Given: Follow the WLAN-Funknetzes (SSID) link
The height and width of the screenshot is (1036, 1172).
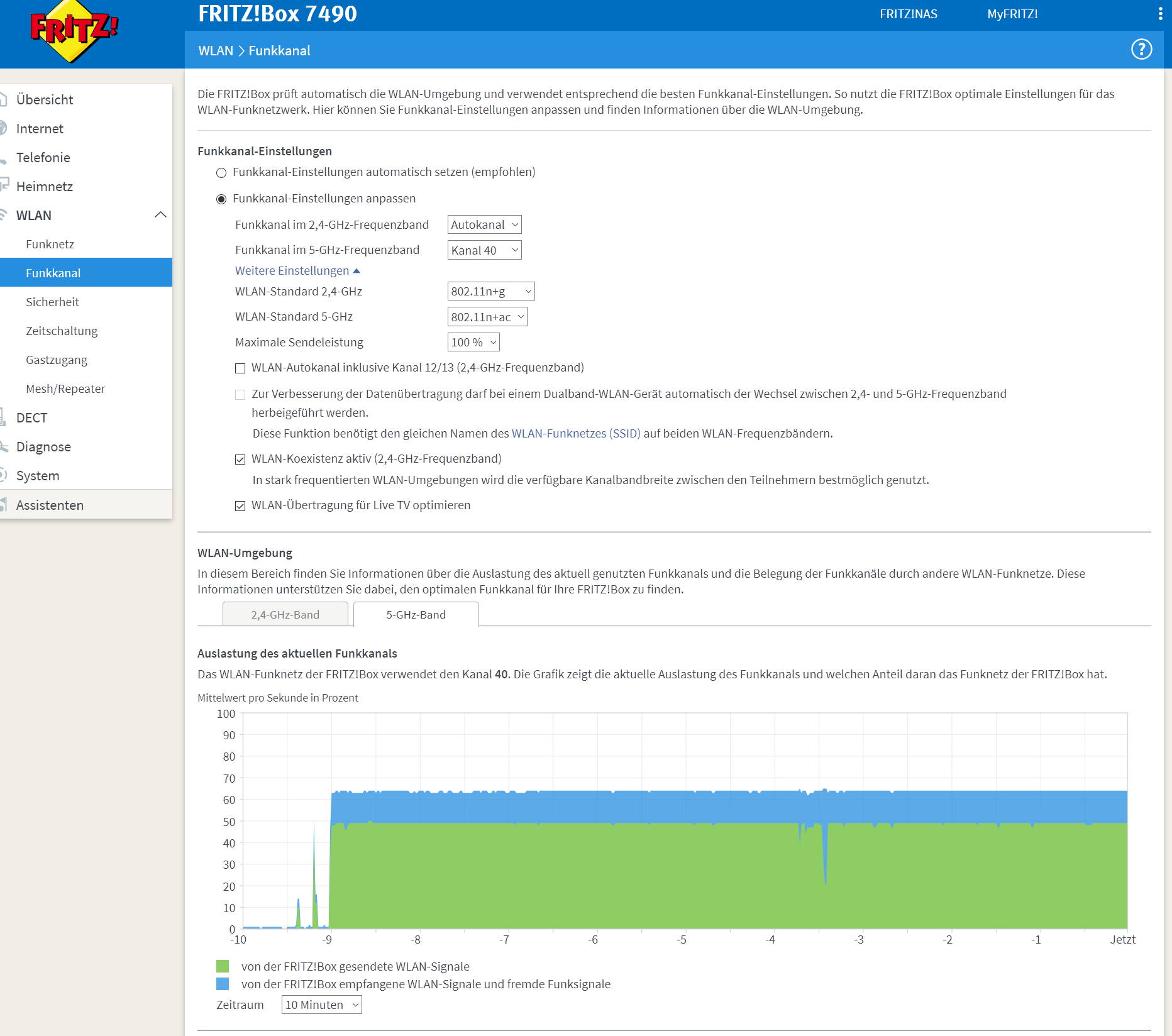Looking at the screenshot, I should (576, 433).
